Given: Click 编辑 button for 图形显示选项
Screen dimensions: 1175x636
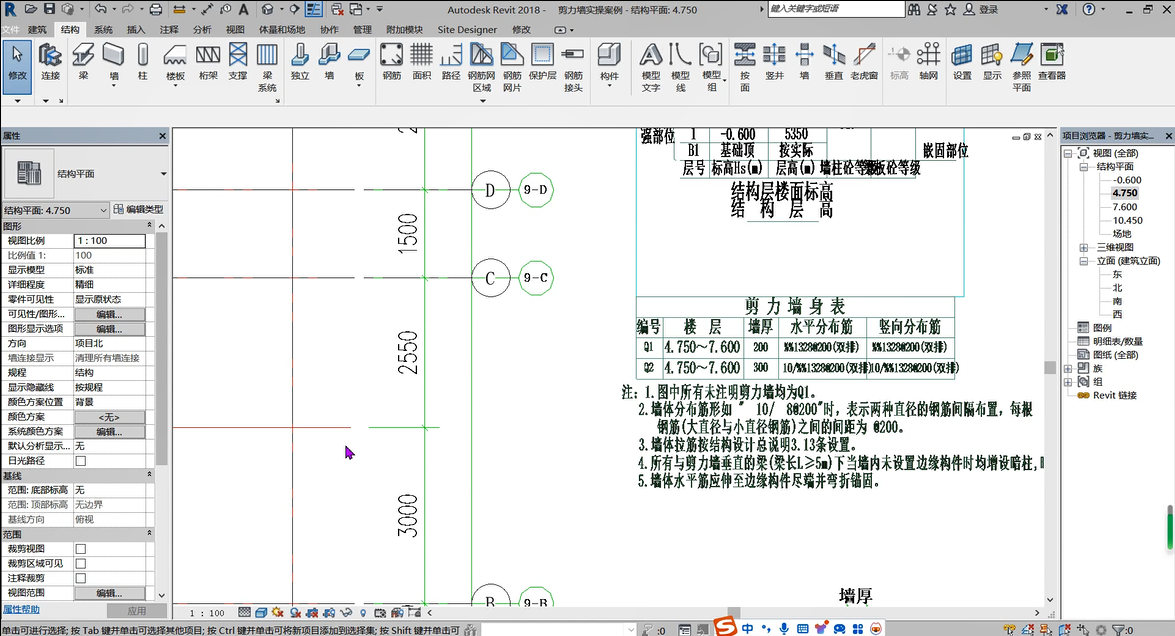Looking at the screenshot, I should (x=109, y=329).
